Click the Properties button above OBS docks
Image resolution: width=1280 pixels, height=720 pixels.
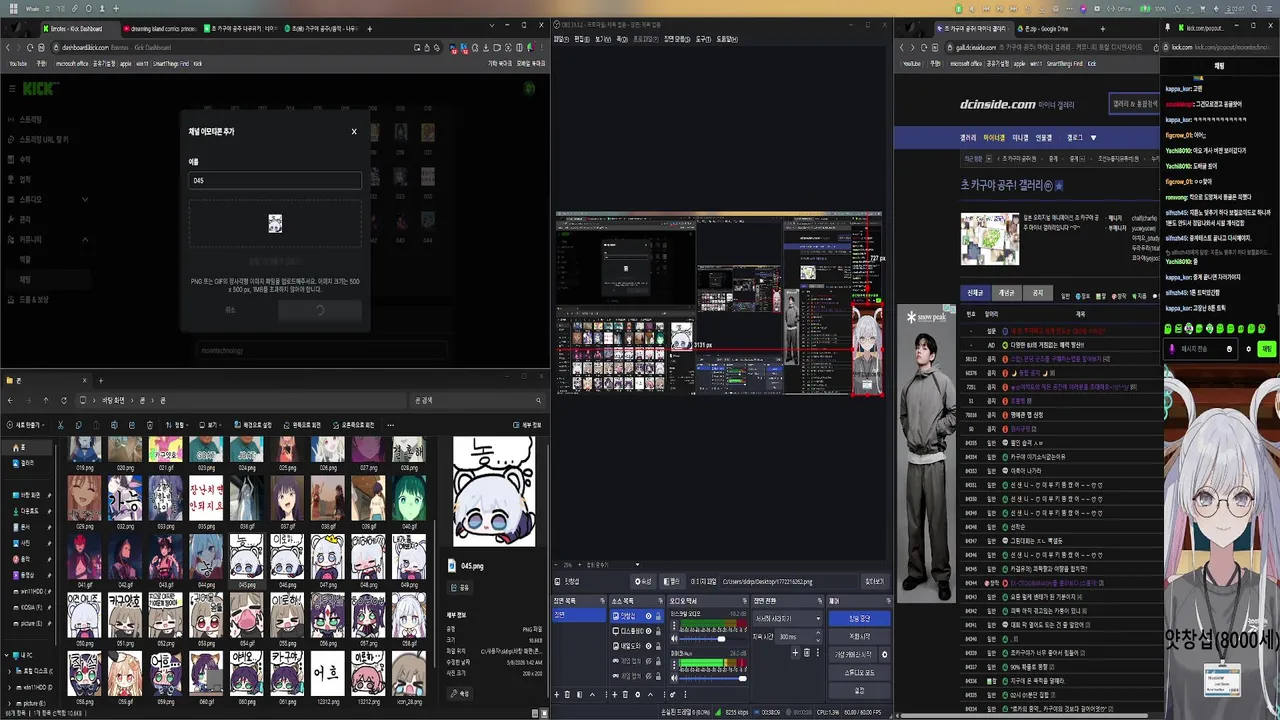pos(643,581)
